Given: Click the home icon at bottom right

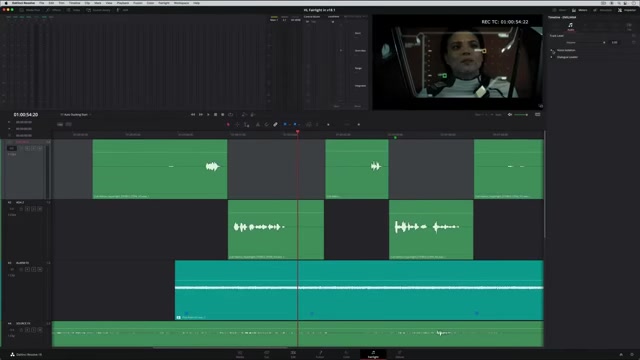Looking at the screenshot, I should [621, 355].
